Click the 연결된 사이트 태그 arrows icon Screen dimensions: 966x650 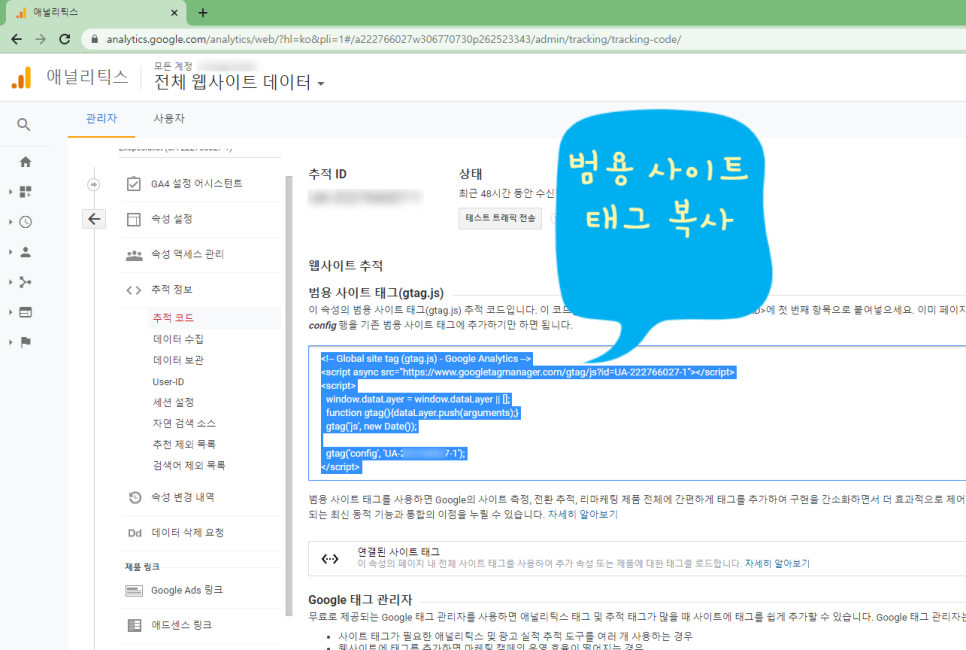(330, 559)
